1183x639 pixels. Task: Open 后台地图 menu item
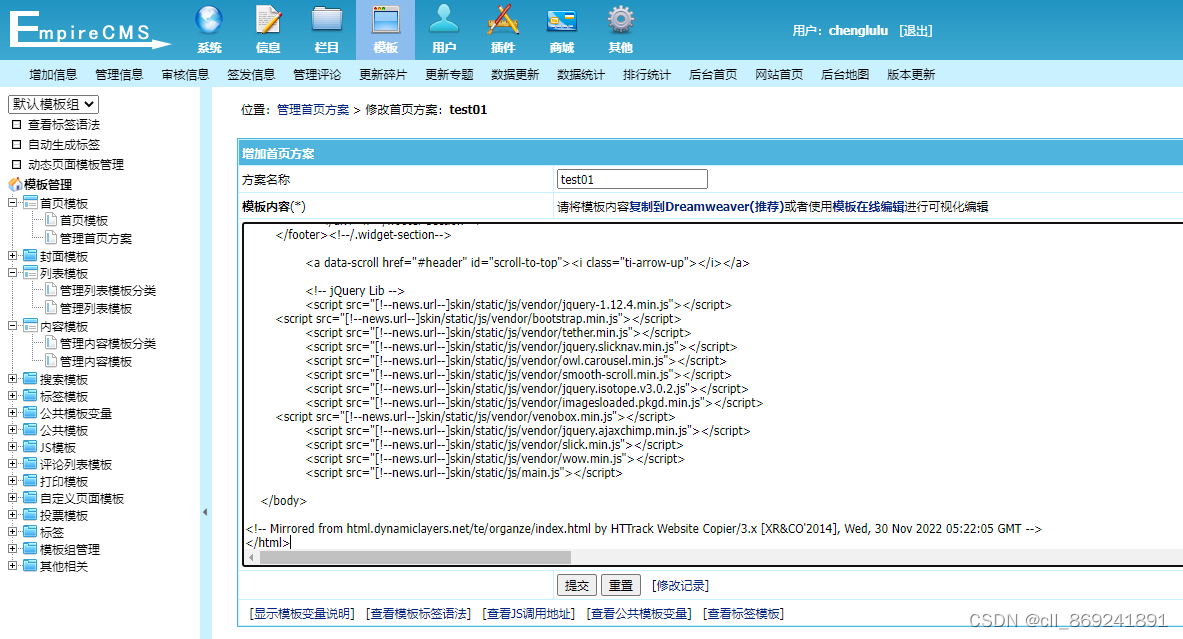pyautogui.click(x=845, y=75)
